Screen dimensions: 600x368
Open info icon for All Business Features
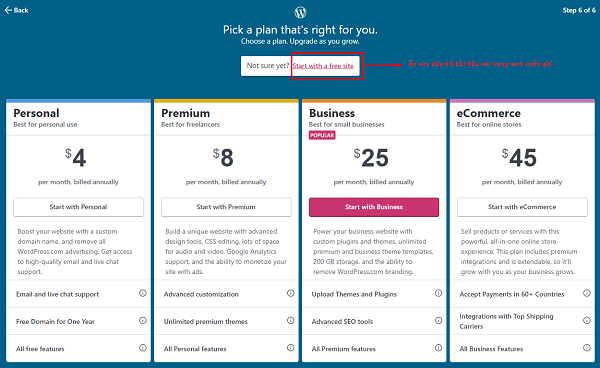[587, 347]
